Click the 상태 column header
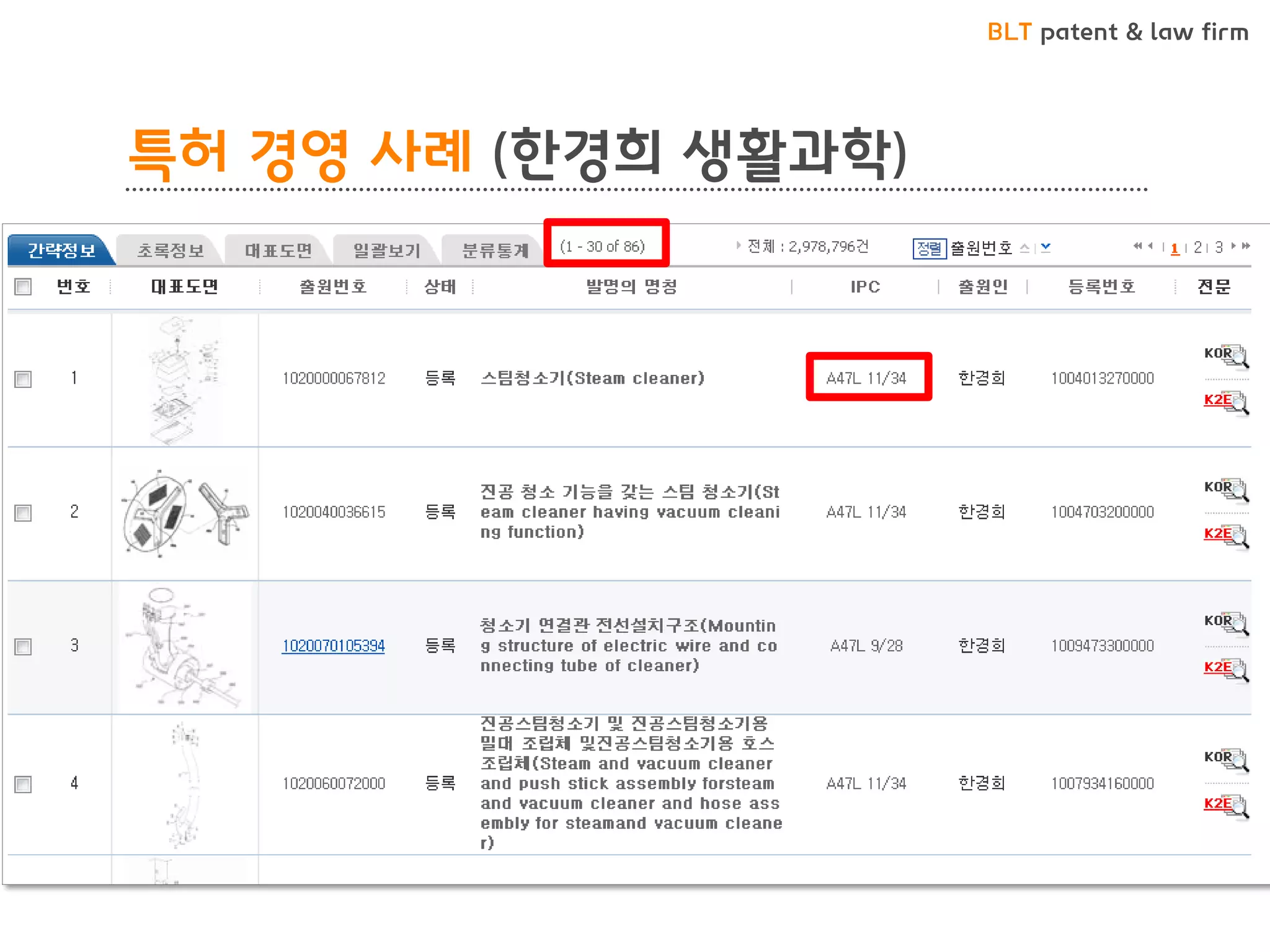The width and height of the screenshot is (1270, 952). (x=440, y=286)
